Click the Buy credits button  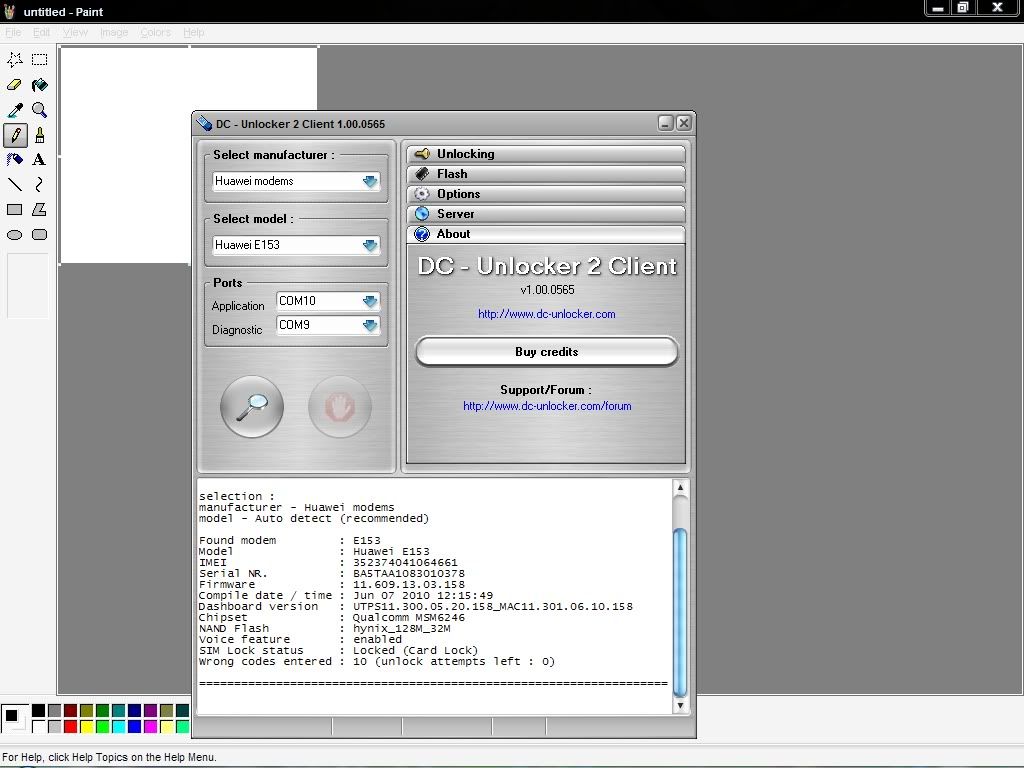546,352
